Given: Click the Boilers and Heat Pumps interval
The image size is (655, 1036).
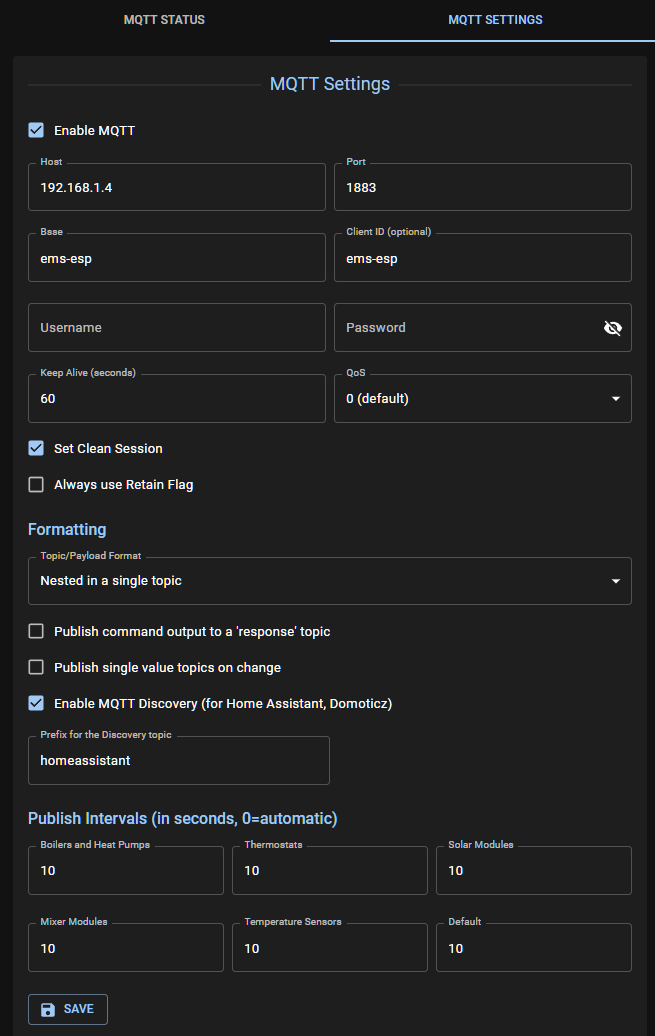Looking at the screenshot, I should click(x=126, y=871).
